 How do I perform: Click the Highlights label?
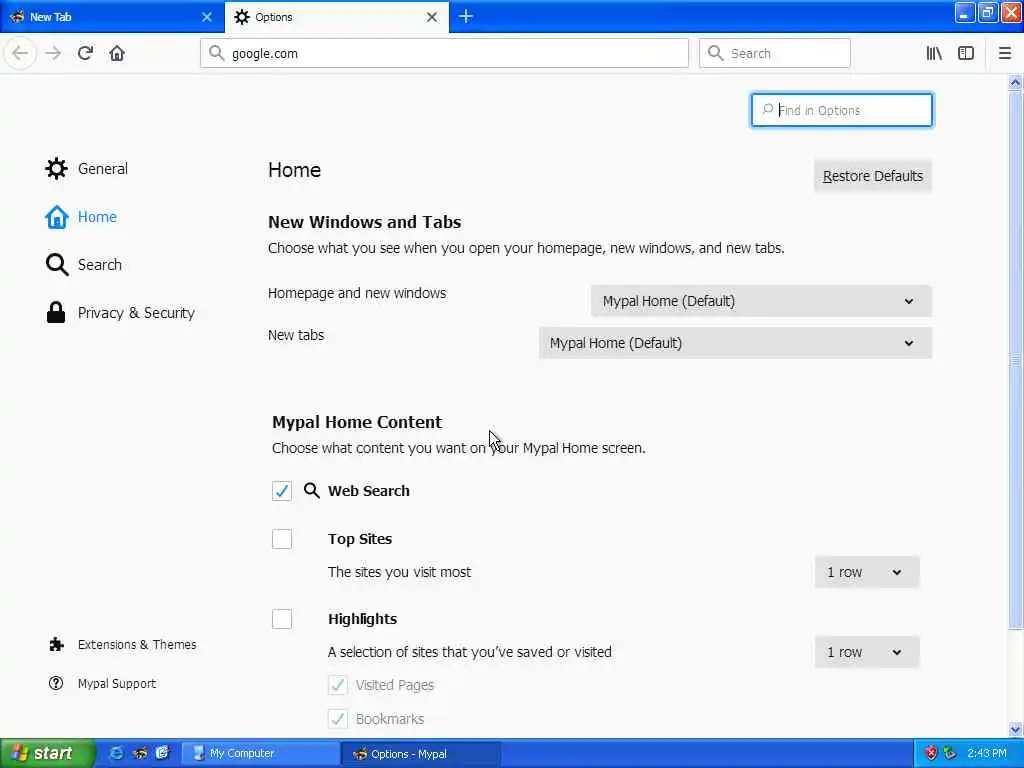[362, 619]
